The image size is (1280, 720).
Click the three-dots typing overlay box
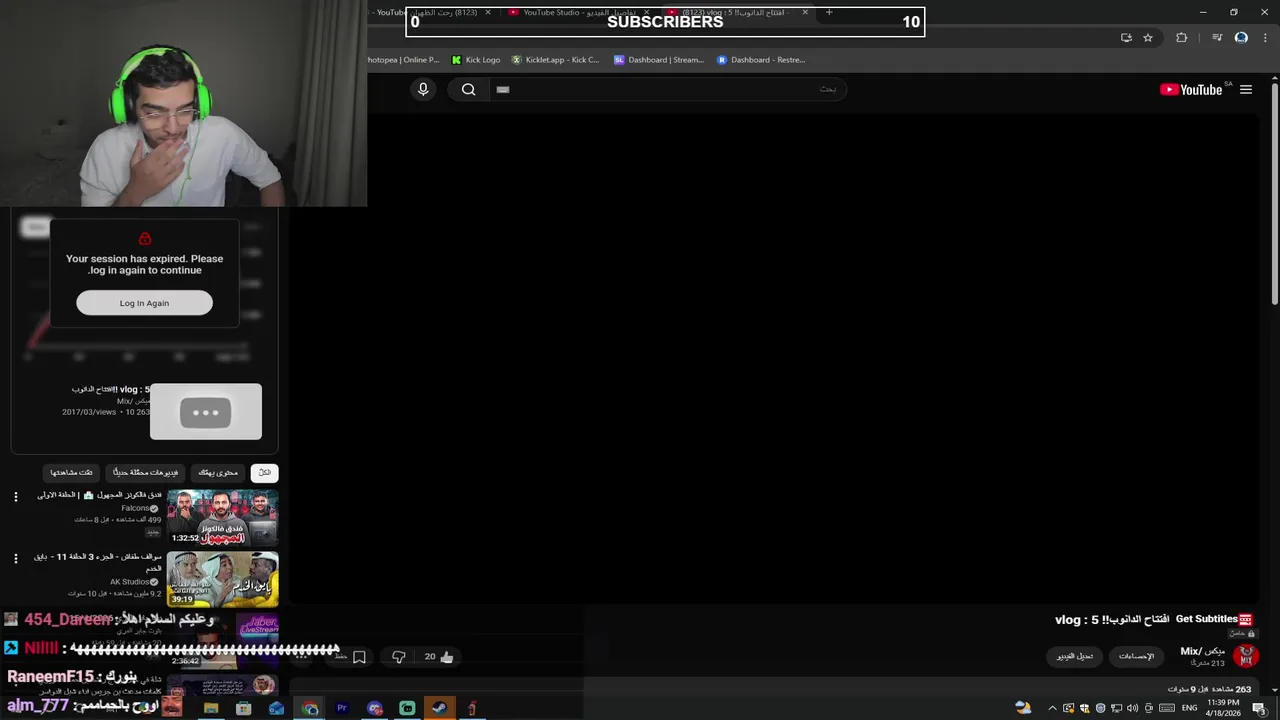(x=206, y=412)
